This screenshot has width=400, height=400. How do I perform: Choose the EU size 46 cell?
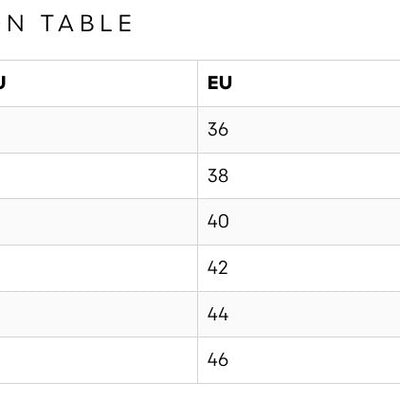299,360
